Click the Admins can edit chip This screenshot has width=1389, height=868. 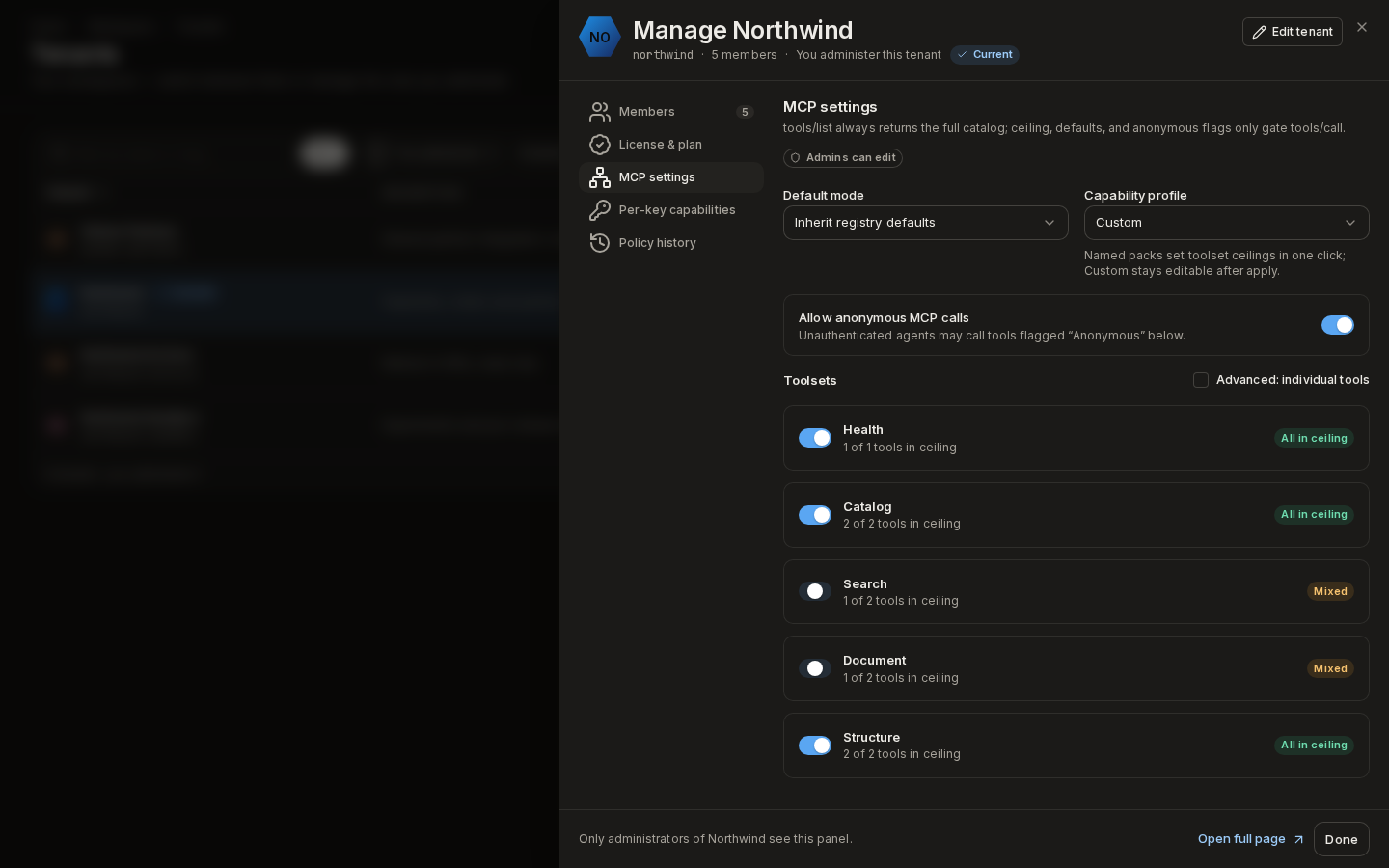(x=843, y=158)
